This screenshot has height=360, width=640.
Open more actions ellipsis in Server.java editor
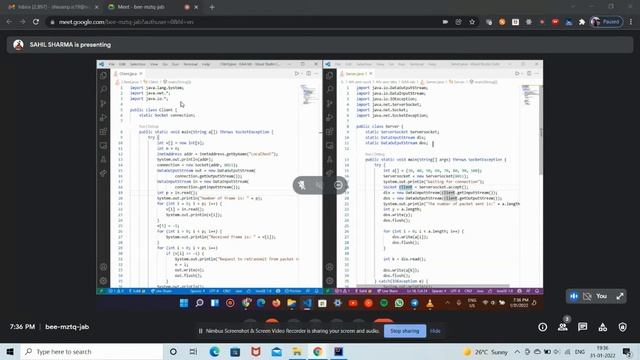537,73
